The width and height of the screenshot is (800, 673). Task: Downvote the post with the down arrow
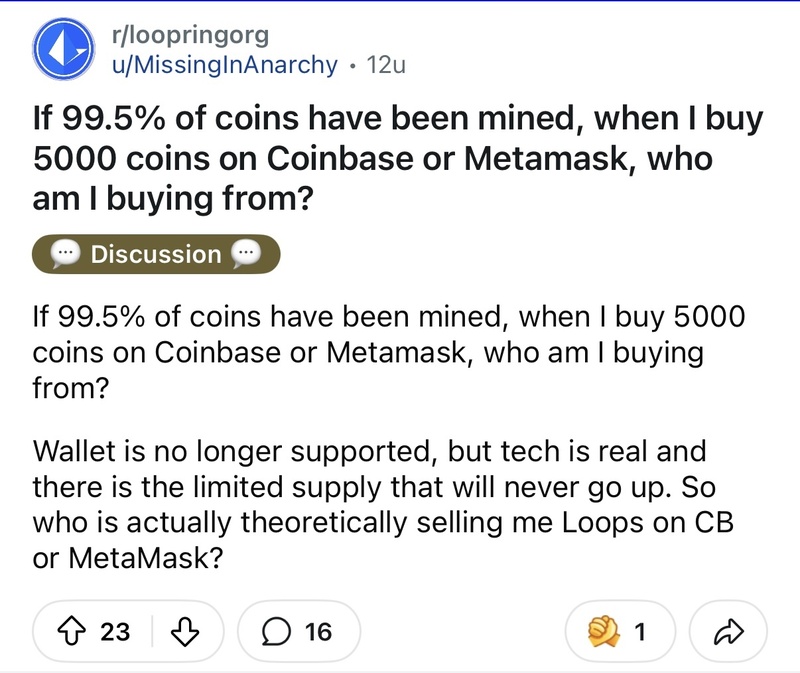point(184,632)
